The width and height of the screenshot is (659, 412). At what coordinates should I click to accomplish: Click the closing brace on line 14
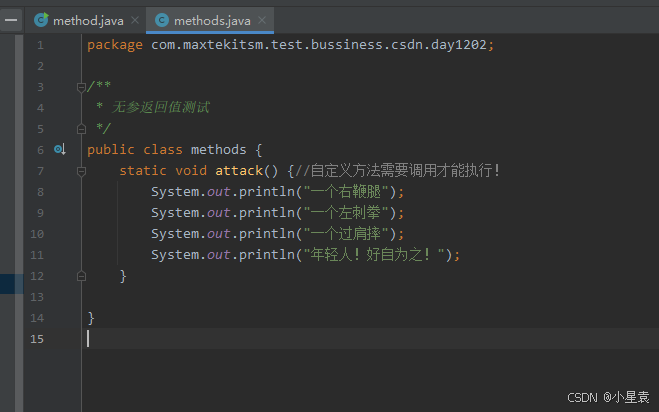point(91,318)
